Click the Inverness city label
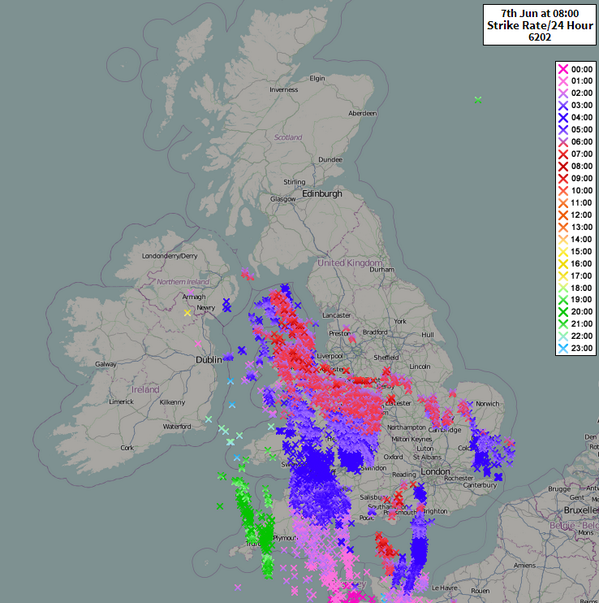This screenshot has width=599, height=603. (284, 90)
